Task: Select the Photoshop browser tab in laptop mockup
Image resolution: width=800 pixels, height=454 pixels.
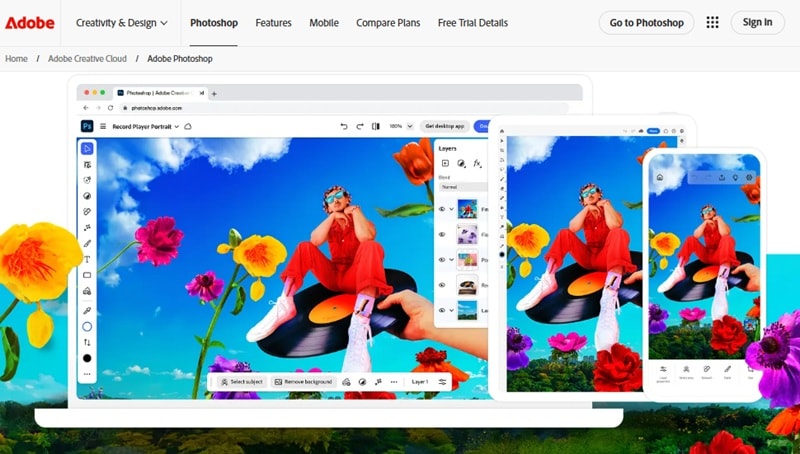Action: (161, 93)
